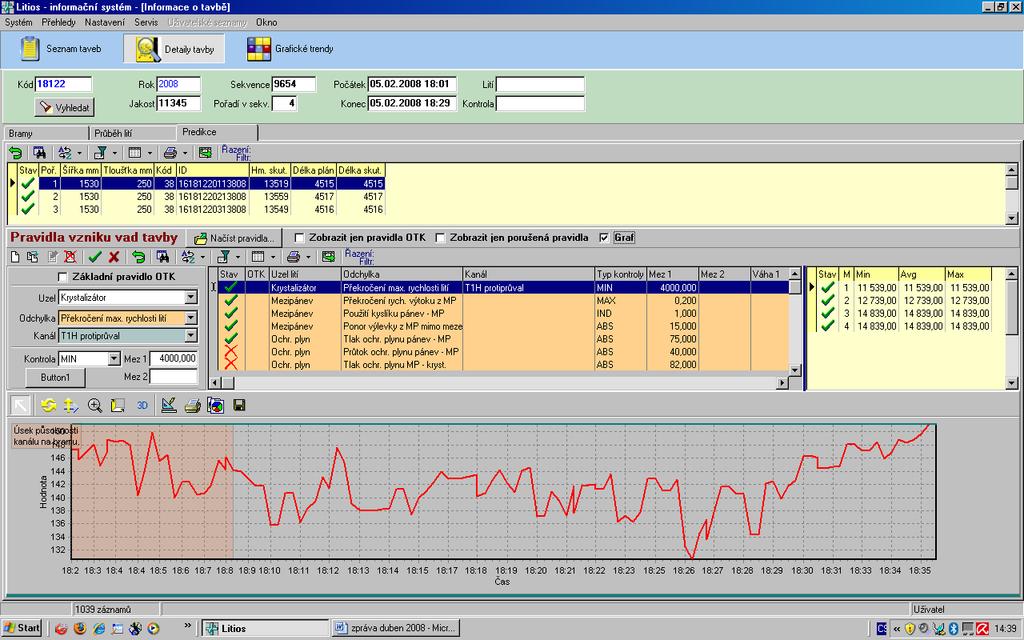Activate the magnifier zoom tool in chart toolbar
The height and width of the screenshot is (640, 1024).
[95, 406]
